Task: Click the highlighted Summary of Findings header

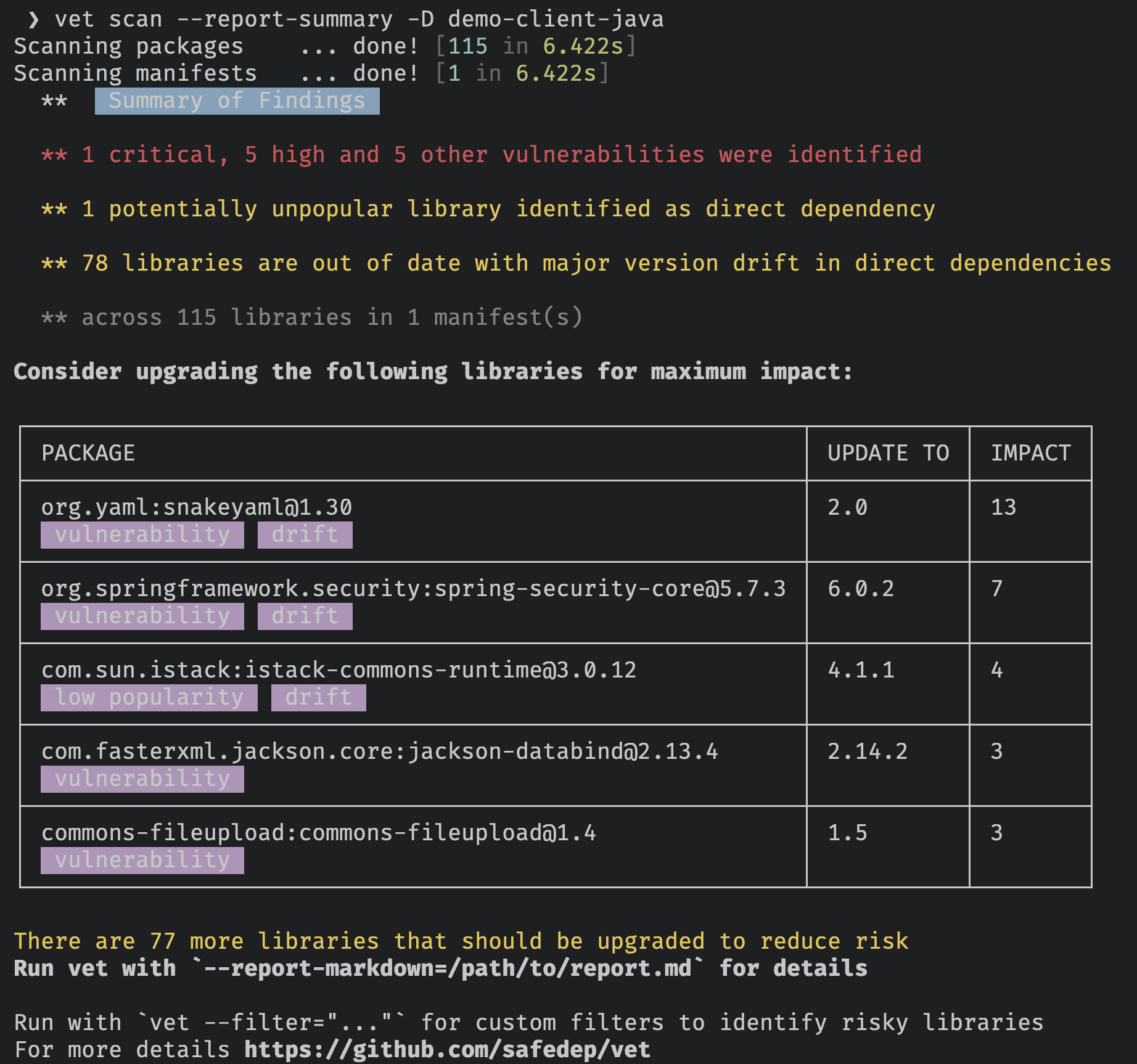Action: [x=237, y=100]
